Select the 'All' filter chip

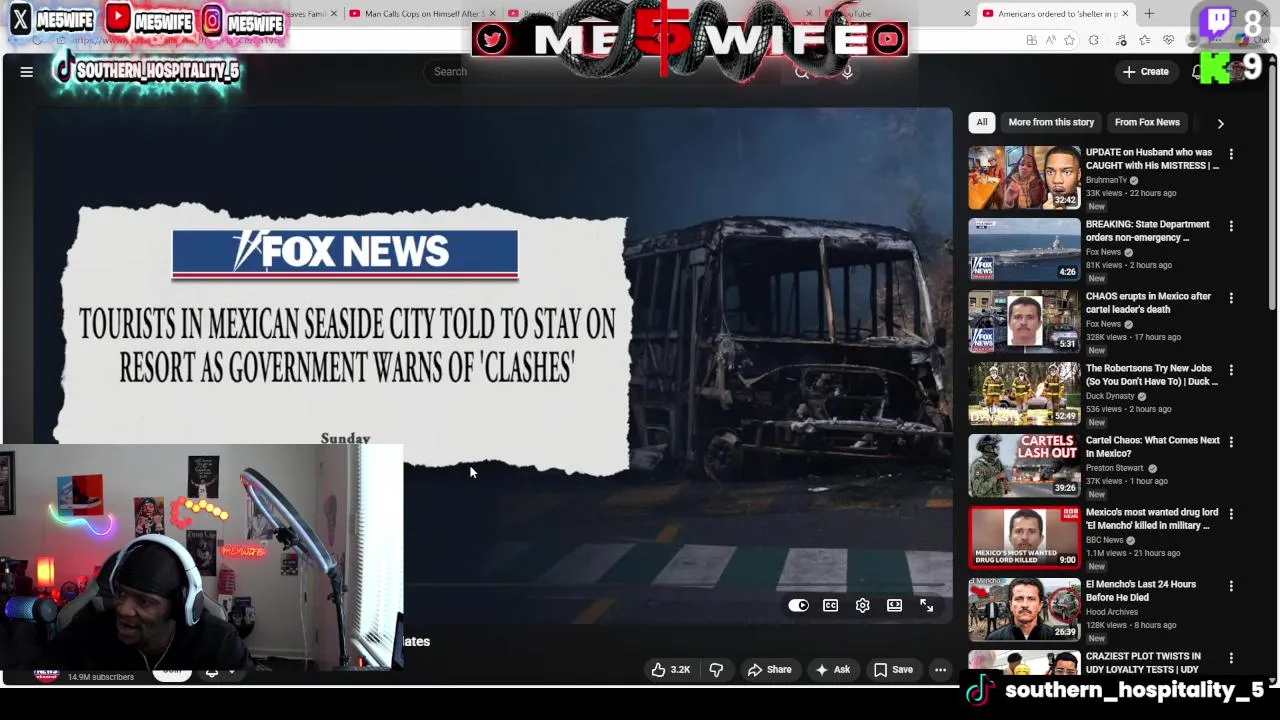click(x=982, y=122)
